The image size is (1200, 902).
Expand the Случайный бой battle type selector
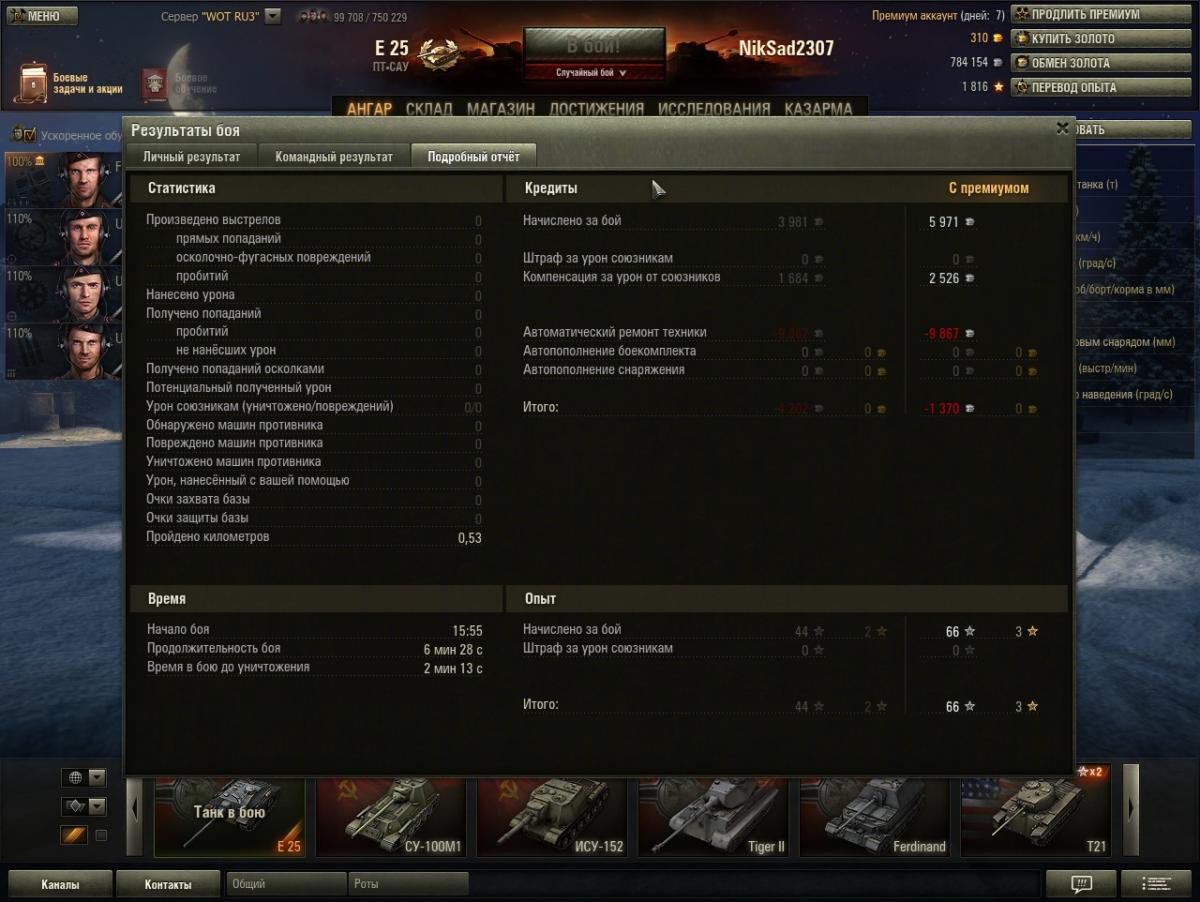[594, 73]
